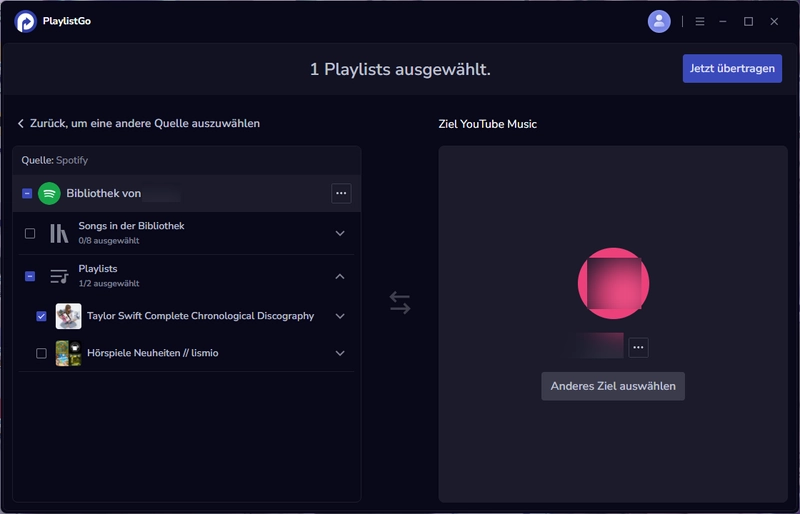Toggle the Bibliothek von checkbox
Viewport: 800px width, 514px height.
pyautogui.click(x=27, y=193)
